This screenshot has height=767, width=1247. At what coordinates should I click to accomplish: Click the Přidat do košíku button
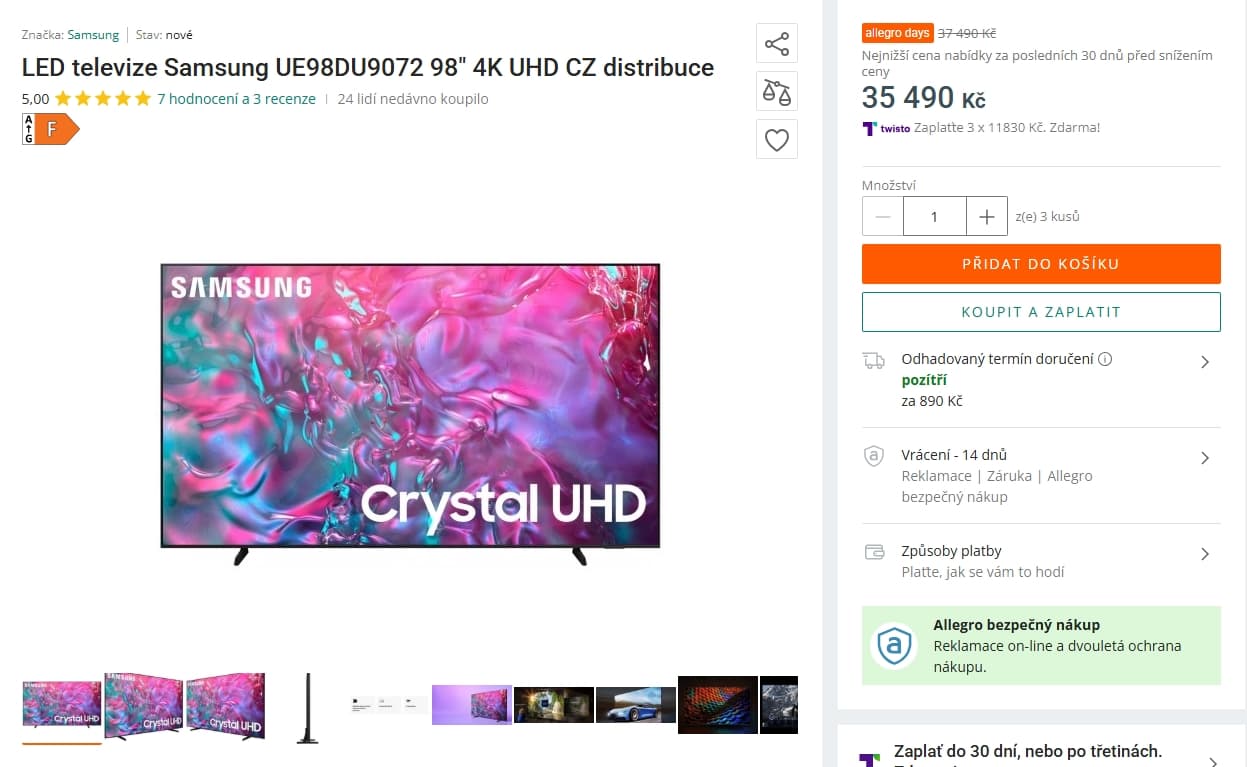click(1041, 264)
